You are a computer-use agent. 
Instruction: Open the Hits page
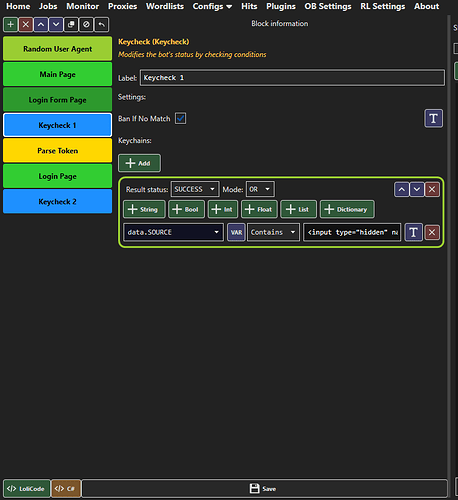coord(249,6)
